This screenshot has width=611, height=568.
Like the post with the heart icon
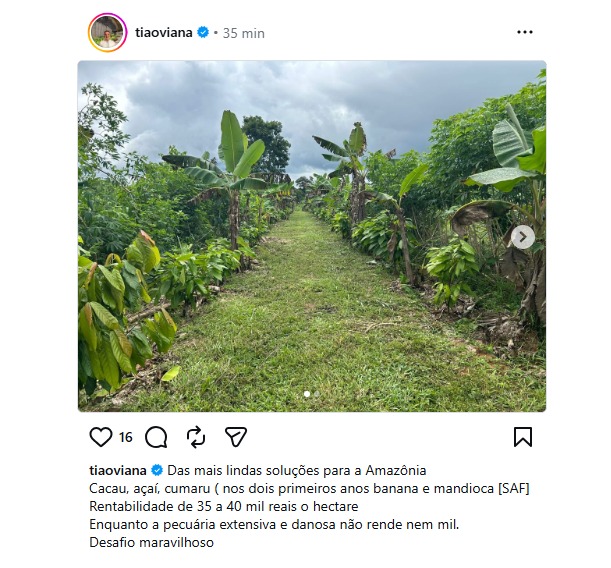pyautogui.click(x=101, y=437)
